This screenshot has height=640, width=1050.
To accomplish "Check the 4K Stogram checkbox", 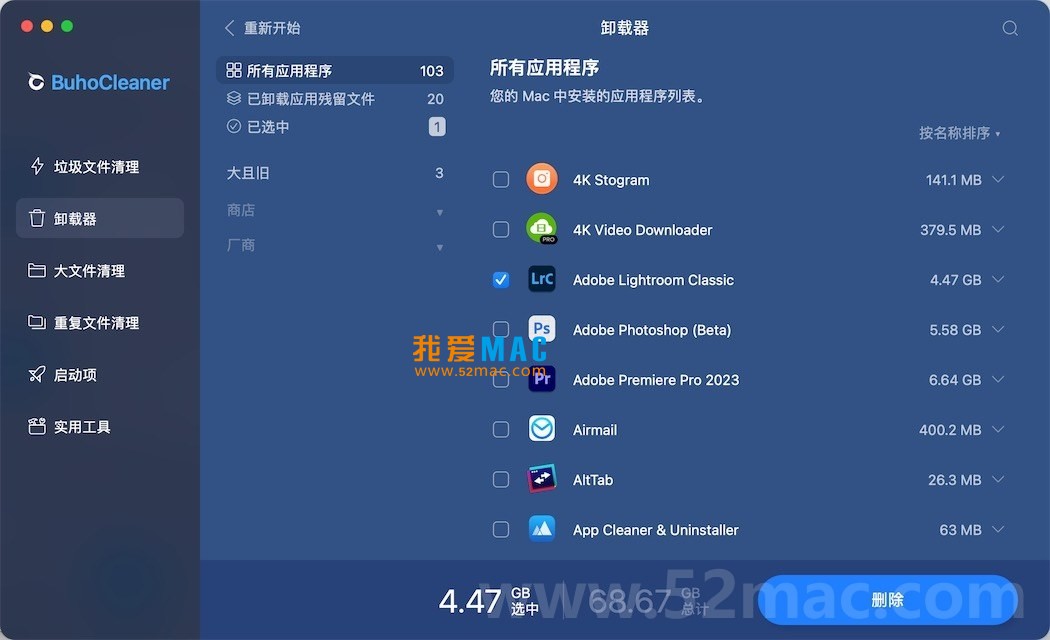I will point(501,179).
